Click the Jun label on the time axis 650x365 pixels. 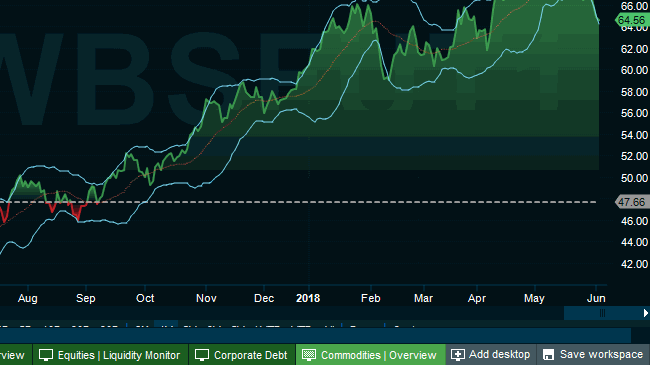(597, 298)
